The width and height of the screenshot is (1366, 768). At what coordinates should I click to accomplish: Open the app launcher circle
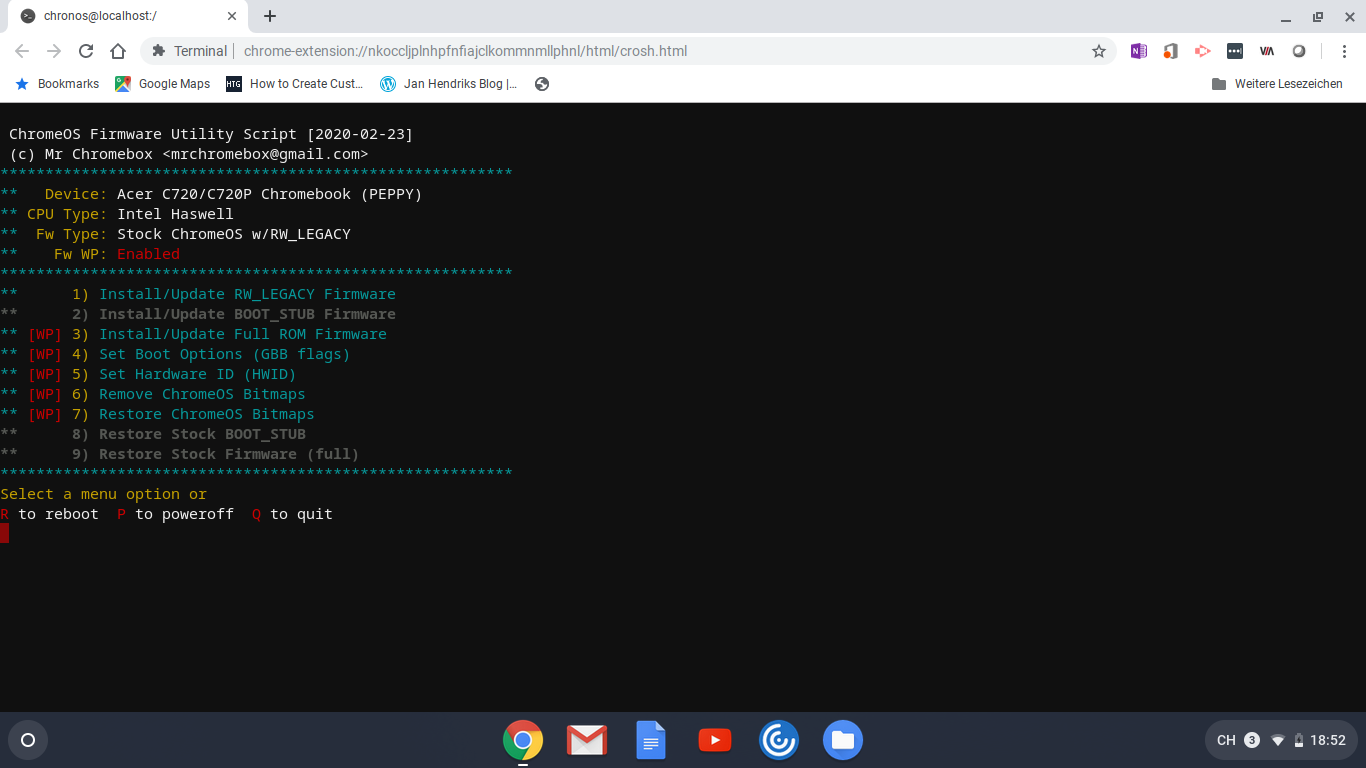(x=28, y=740)
